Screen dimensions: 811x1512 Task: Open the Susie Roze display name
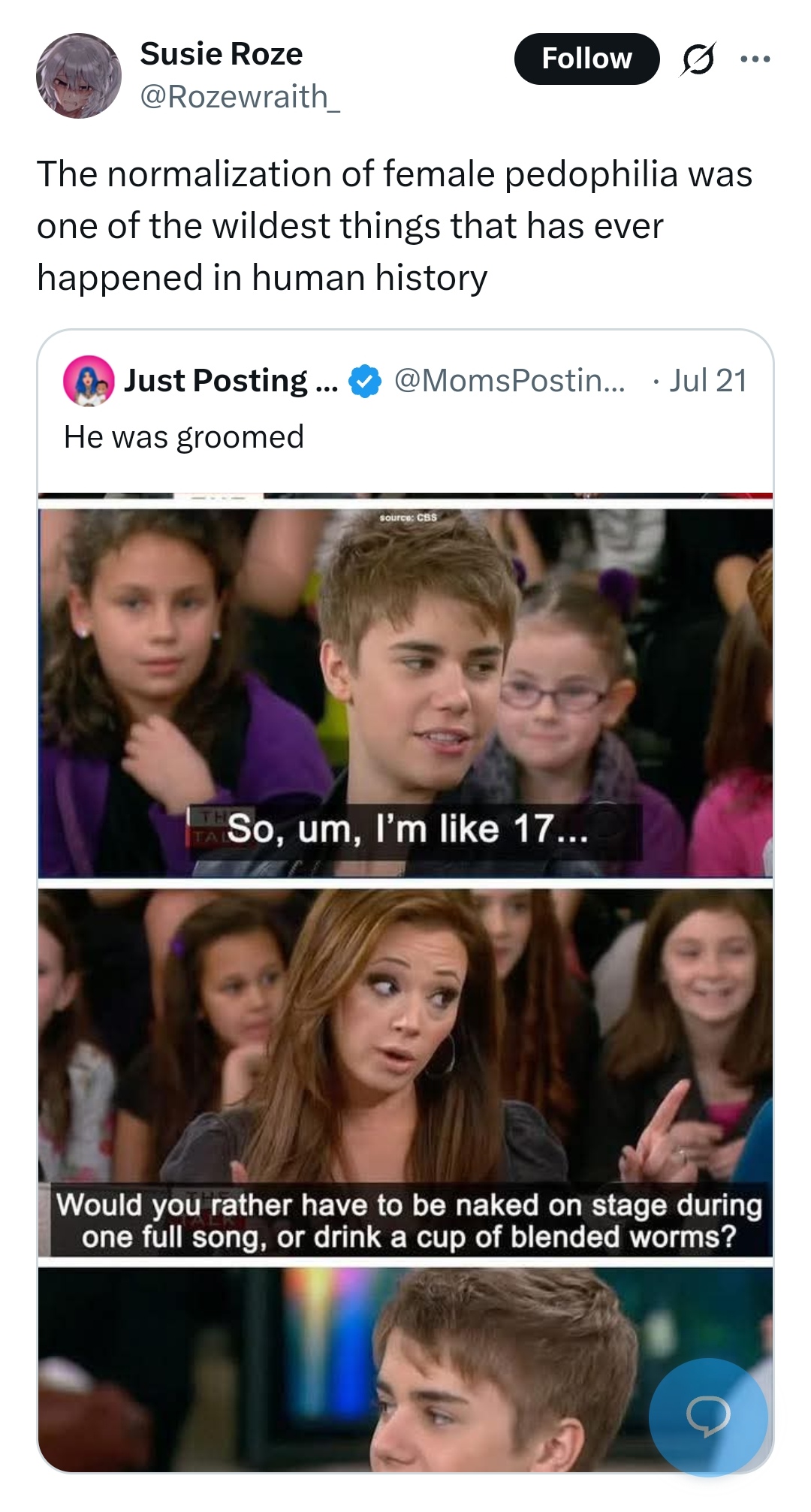coord(222,54)
